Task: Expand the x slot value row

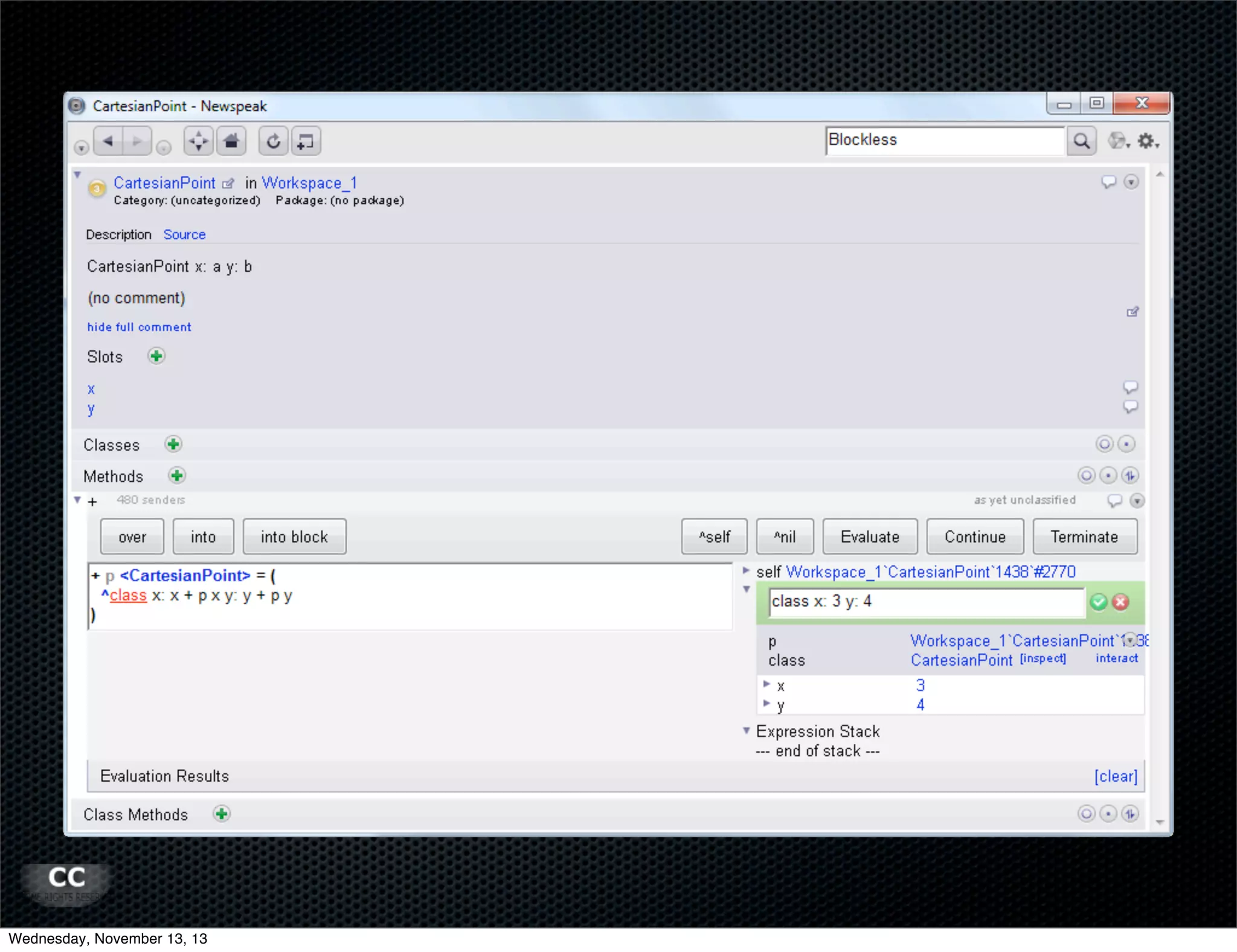Action: pos(766,684)
